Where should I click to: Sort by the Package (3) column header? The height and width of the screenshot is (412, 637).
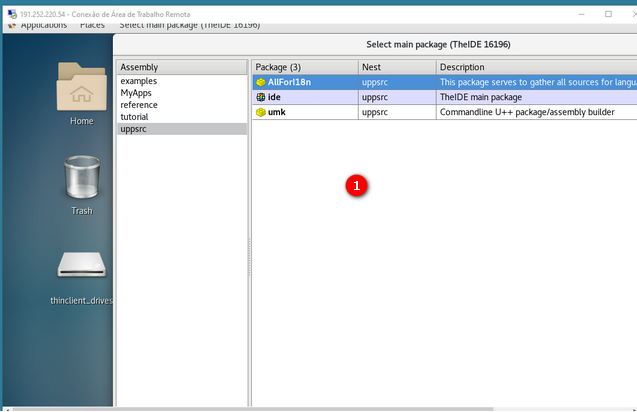tap(304, 67)
